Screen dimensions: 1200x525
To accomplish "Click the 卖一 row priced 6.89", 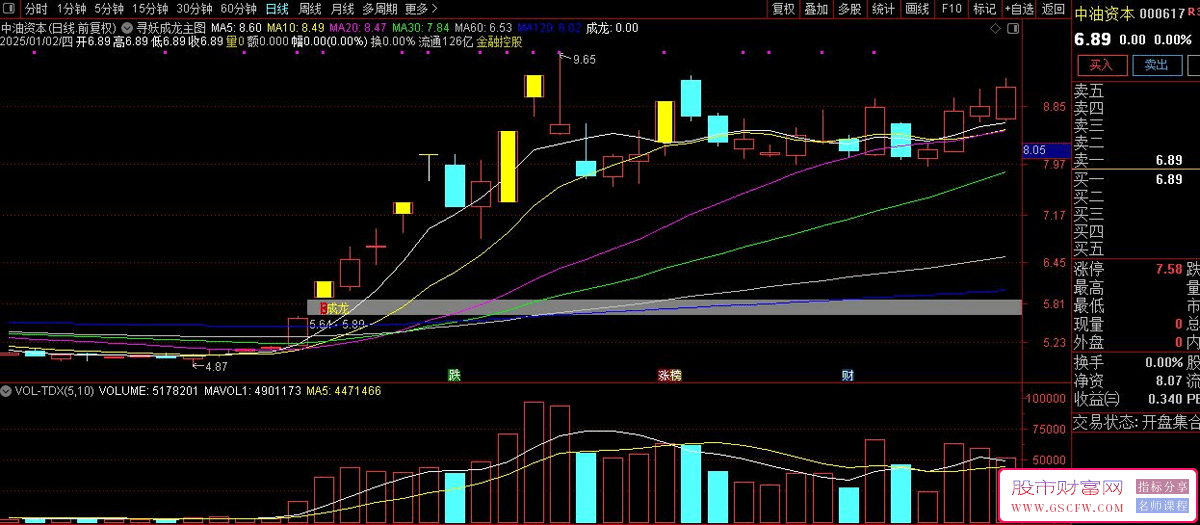I will pyautogui.click(x=1136, y=160).
